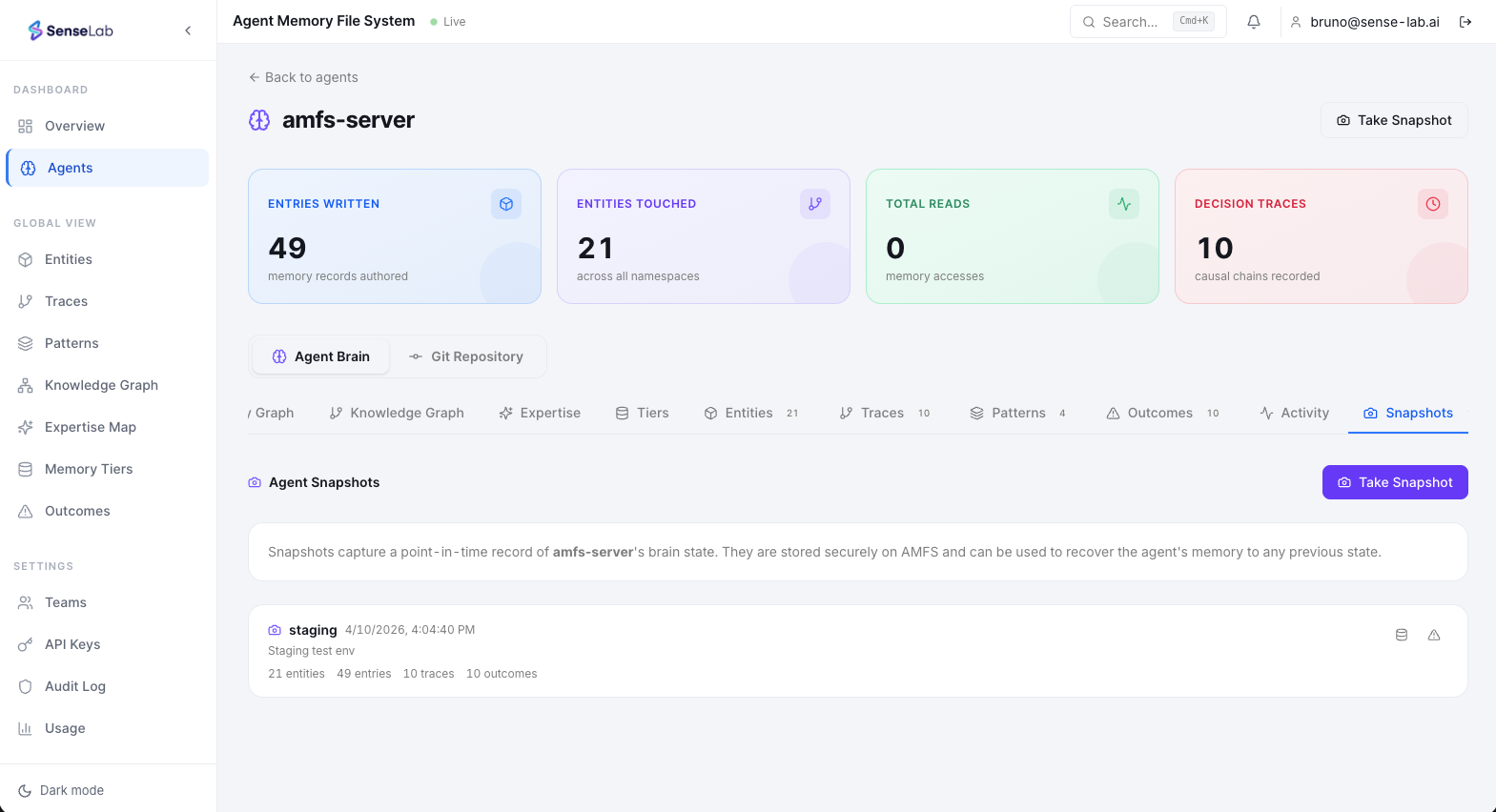This screenshot has height=812, width=1496.
Task: Focus the Search input field
Action: click(1131, 22)
